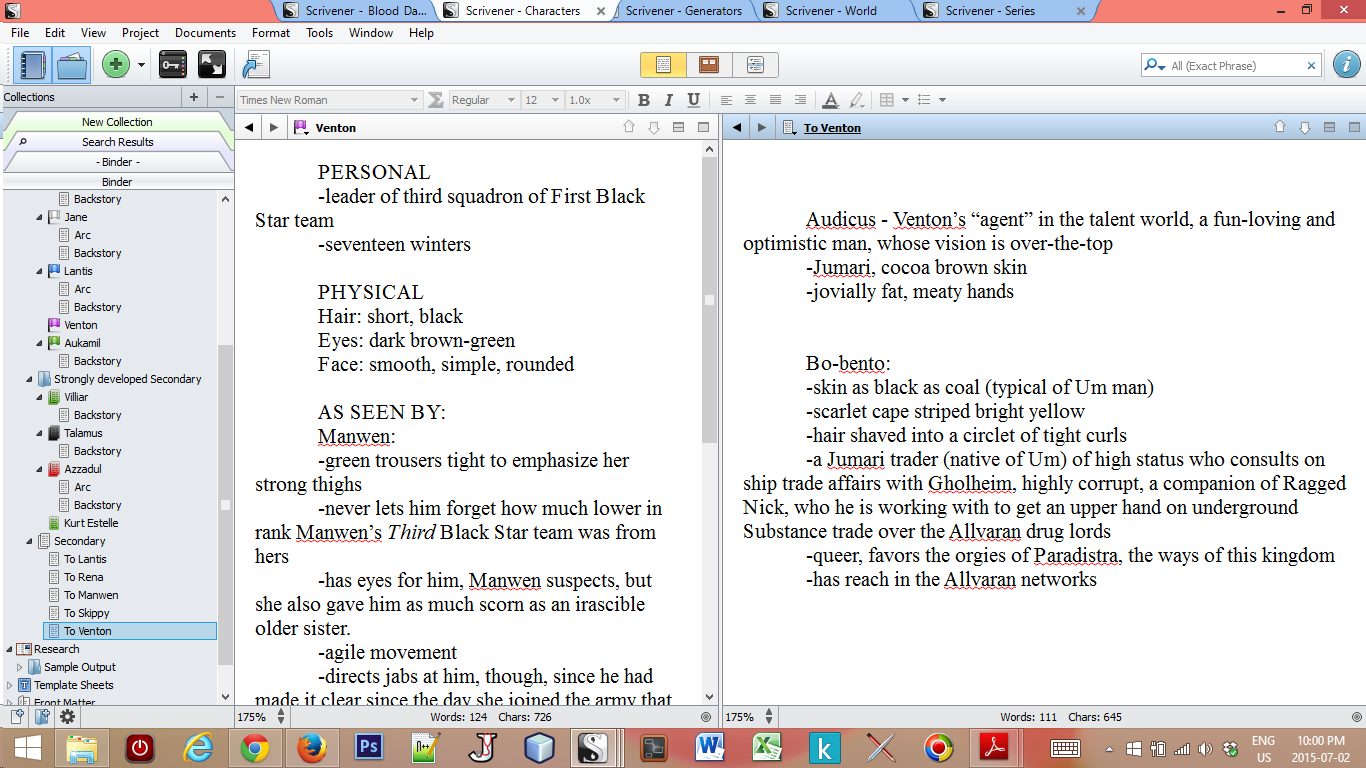Click the Compile document arrow icon
The width and height of the screenshot is (1366, 768).
tap(256, 65)
